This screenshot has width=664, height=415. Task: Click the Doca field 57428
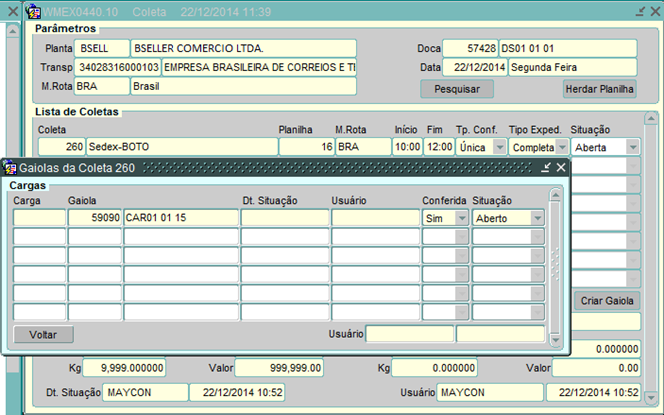click(470, 48)
